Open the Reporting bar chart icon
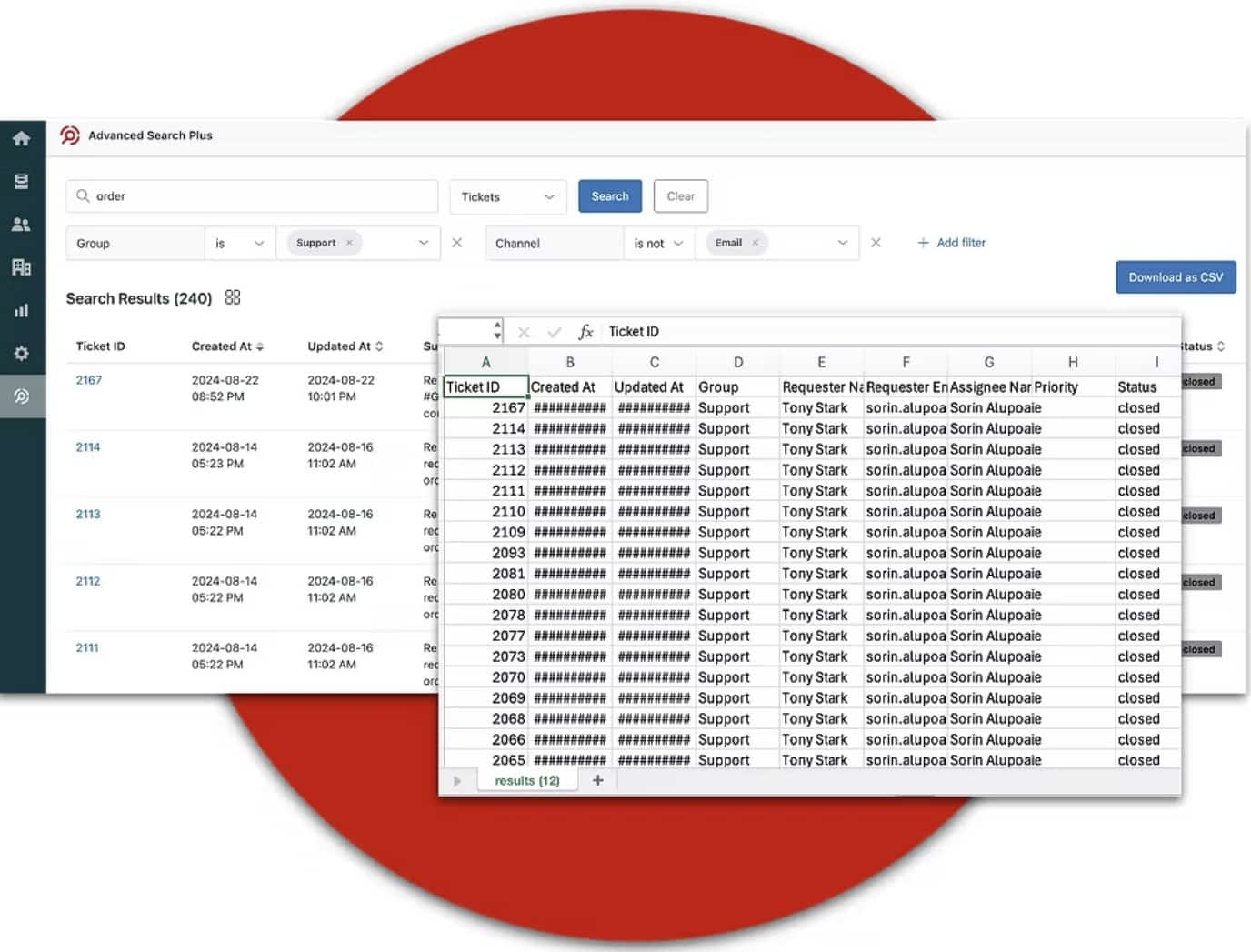The image size is (1251, 952). pos(22,310)
